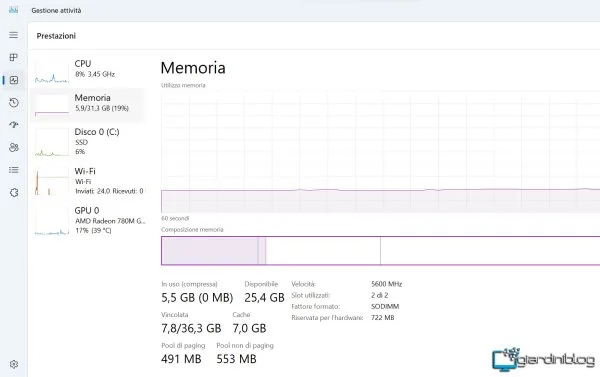Click the 60 secondi label
The height and width of the screenshot is (377, 600).
(x=175, y=218)
